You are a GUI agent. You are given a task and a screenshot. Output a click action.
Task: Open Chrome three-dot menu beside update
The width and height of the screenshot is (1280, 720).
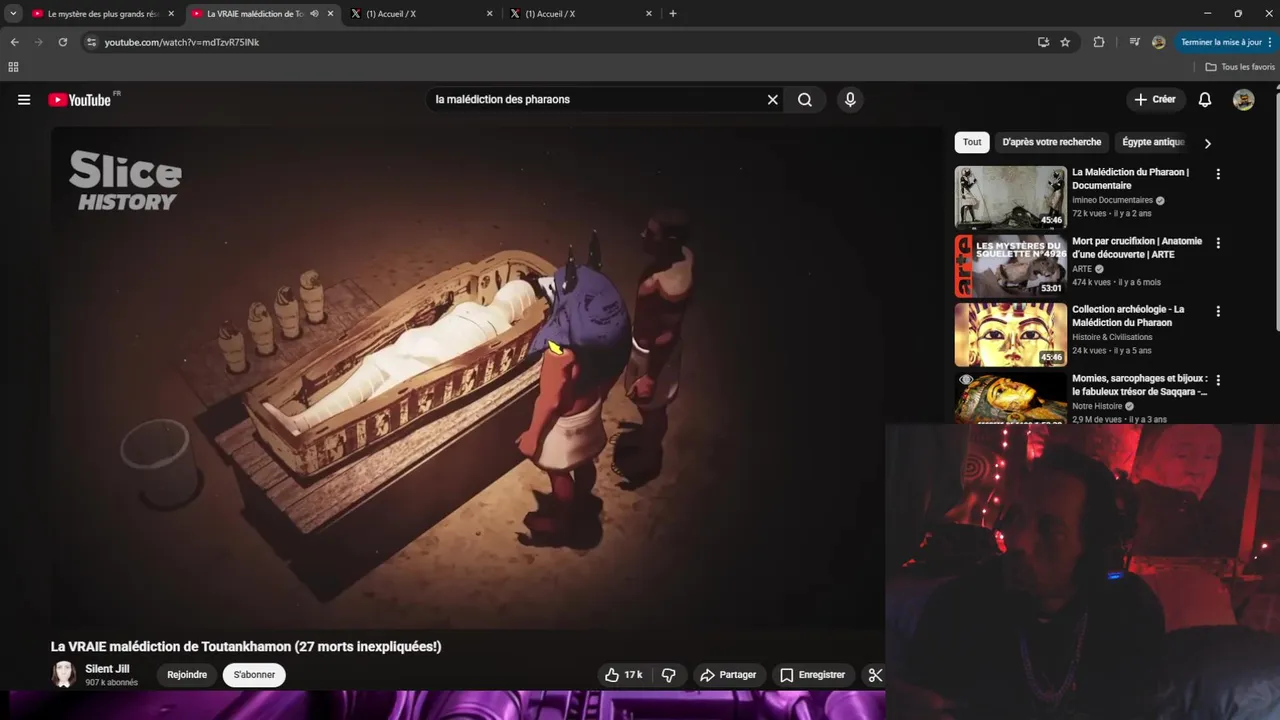[1270, 42]
